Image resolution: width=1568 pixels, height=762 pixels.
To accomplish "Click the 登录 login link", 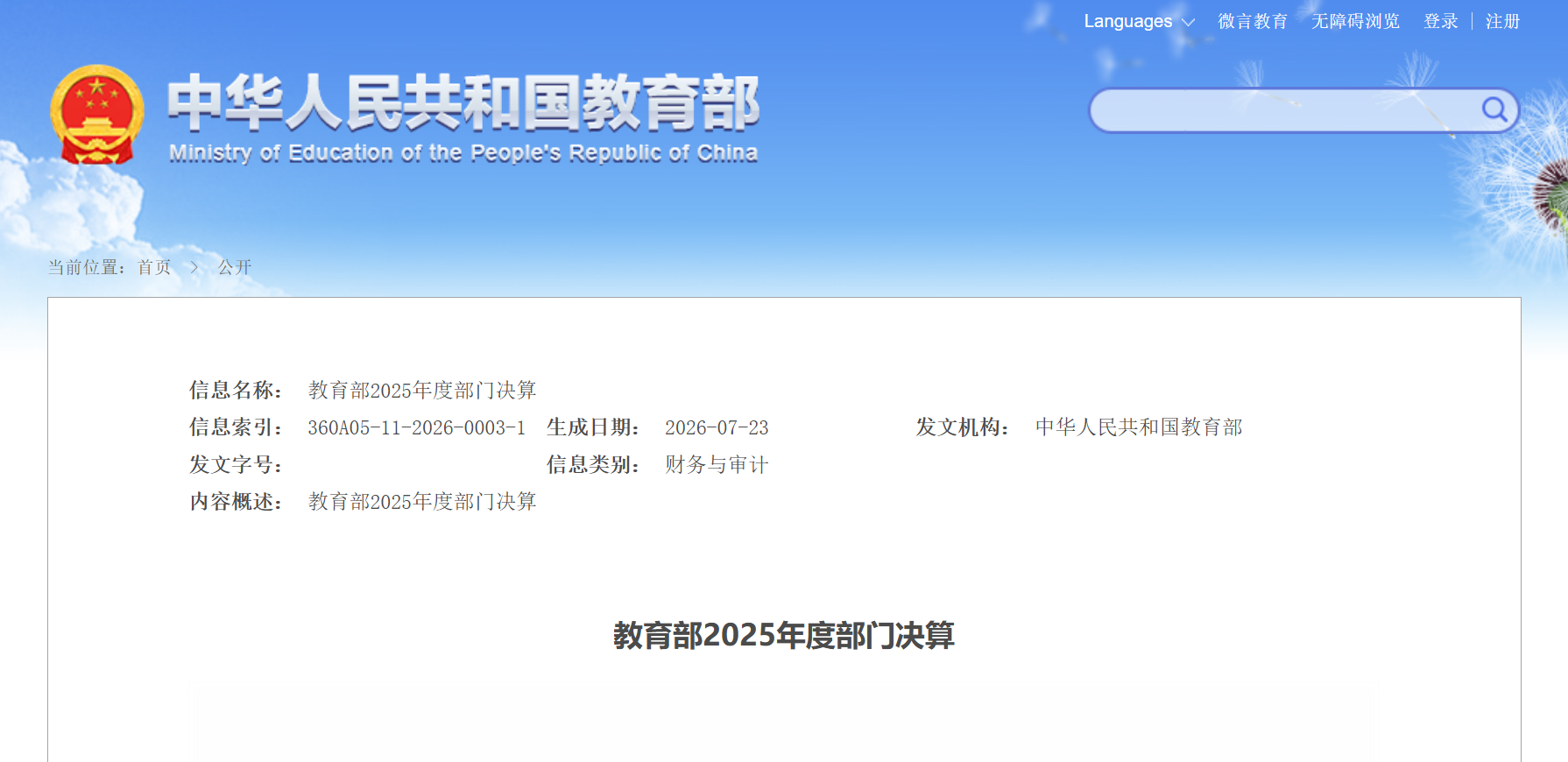I will pyautogui.click(x=1441, y=21).
